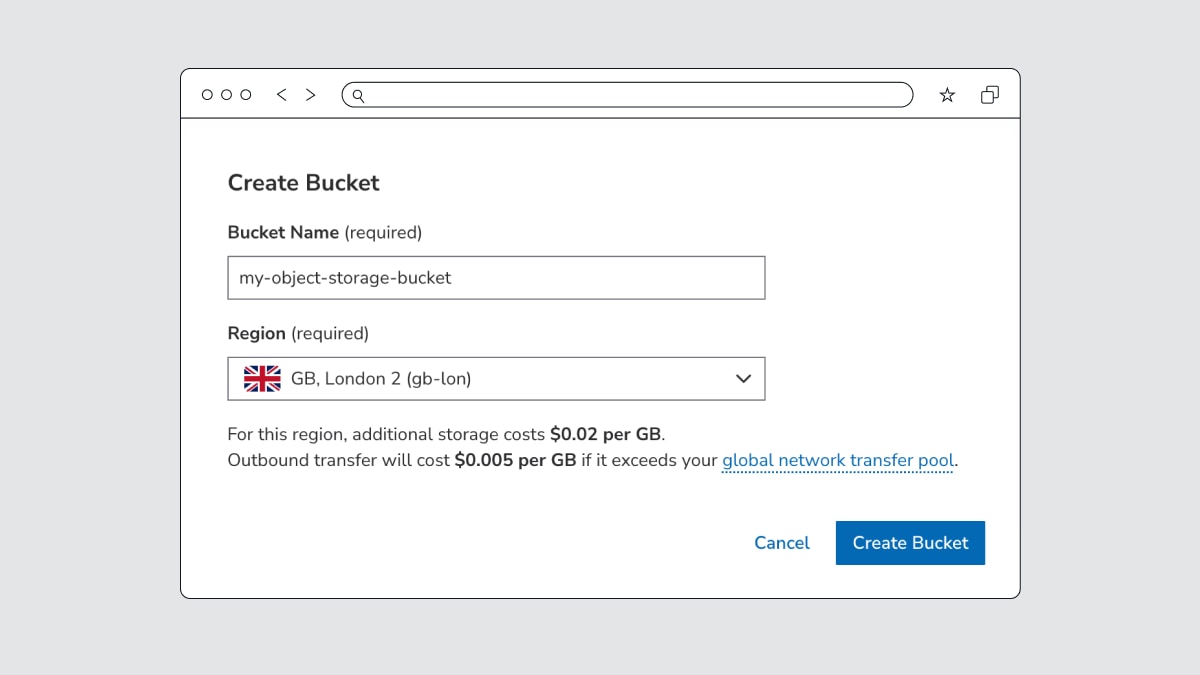Click the magnifying glass in the address bar
This screenshot has height=675, width=1200.
coord(359,95)
